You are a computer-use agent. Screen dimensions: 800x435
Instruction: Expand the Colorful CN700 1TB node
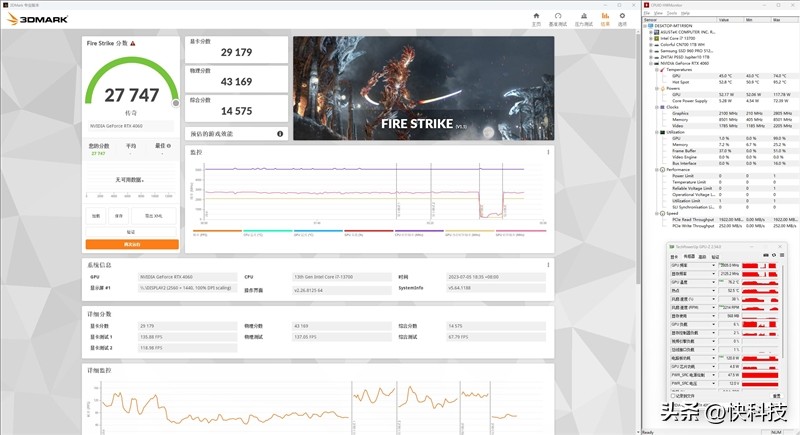pos(651,44)
